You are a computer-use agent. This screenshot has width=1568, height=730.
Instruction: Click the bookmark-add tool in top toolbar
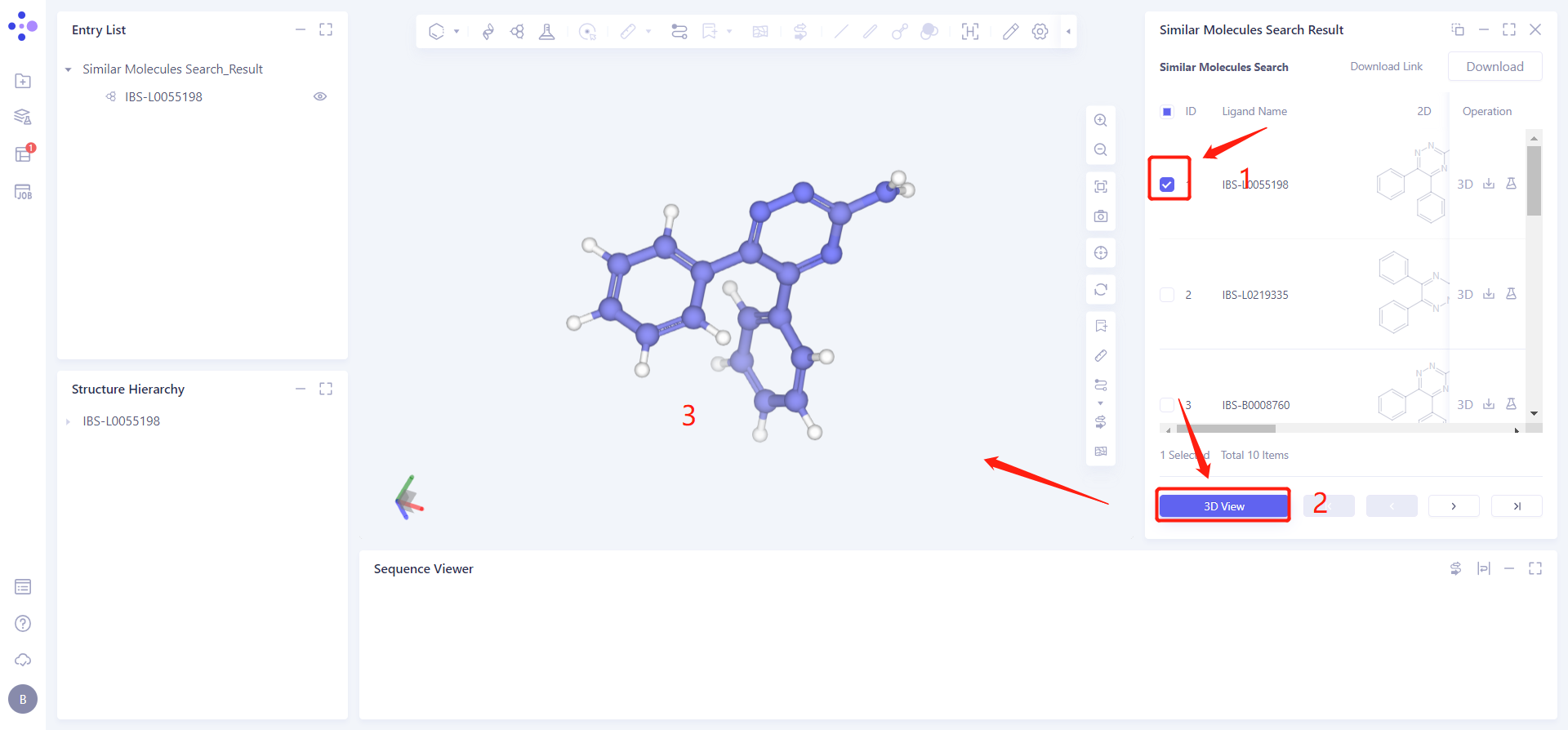point(709,31)
